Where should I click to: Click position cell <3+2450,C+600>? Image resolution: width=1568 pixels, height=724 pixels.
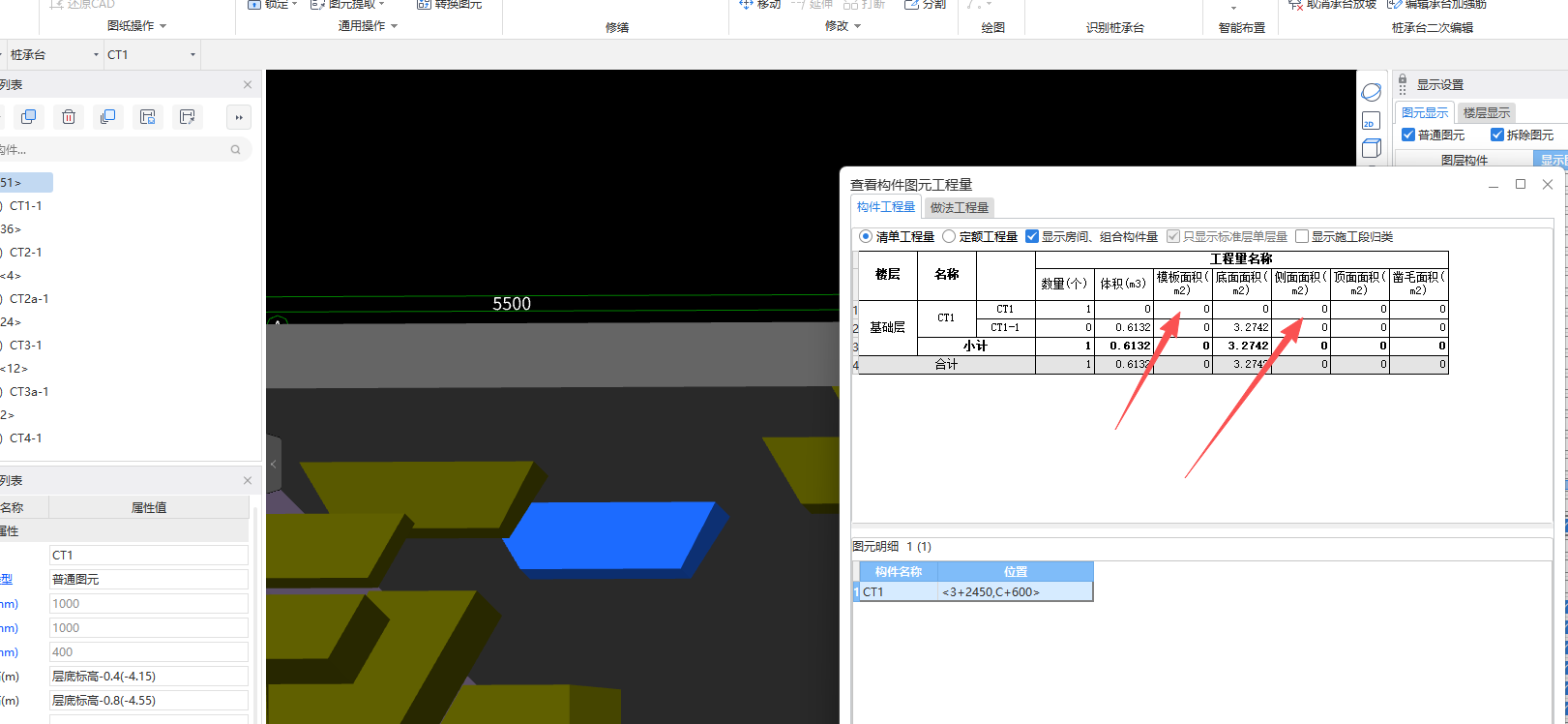pyautogui.click(x=1016, y=591)
